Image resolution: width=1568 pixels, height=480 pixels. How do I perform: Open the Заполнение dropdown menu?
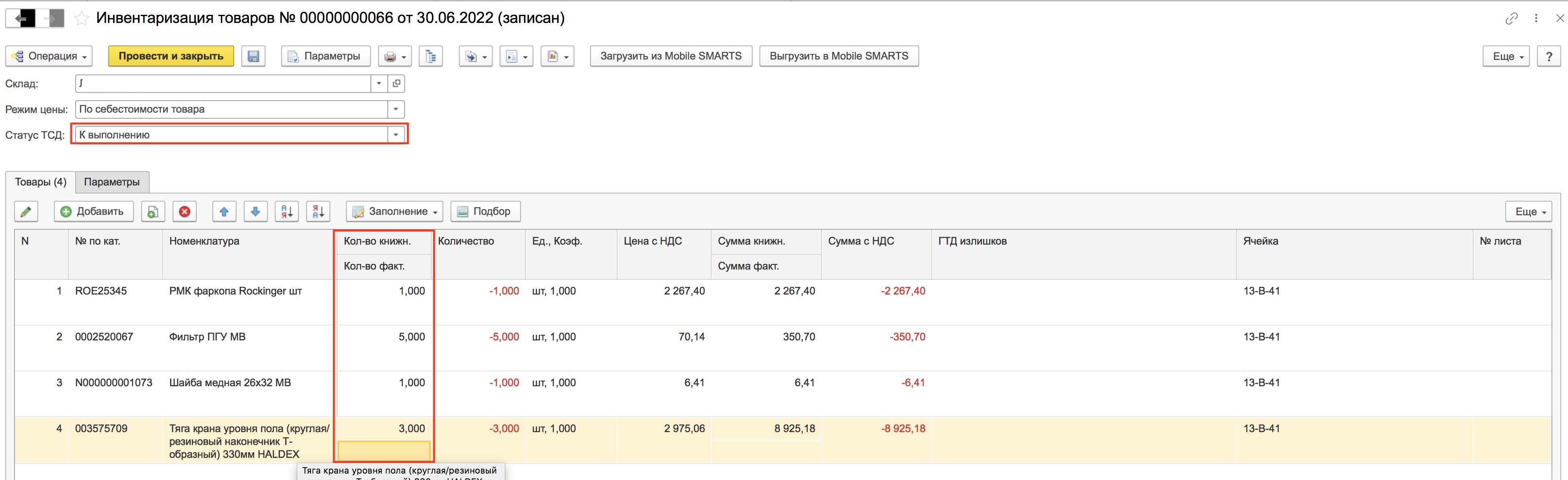pos(395,211)
